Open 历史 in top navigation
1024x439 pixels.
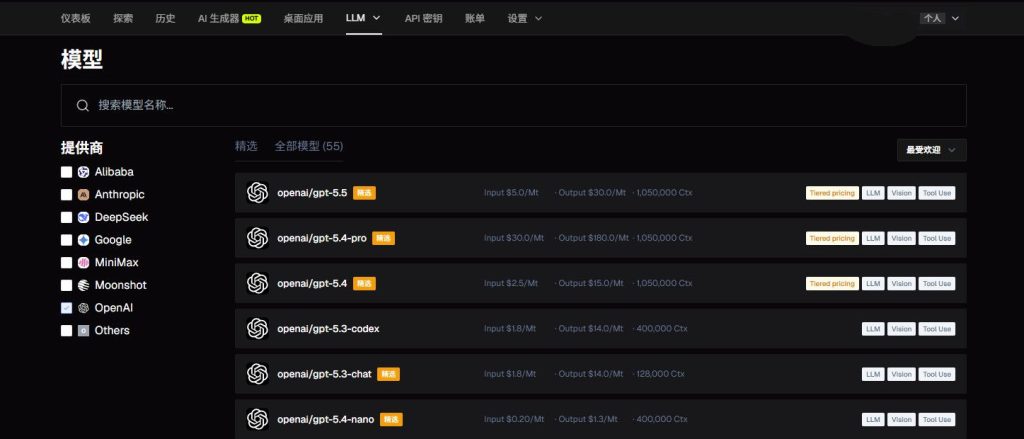(x=165, y=18)
